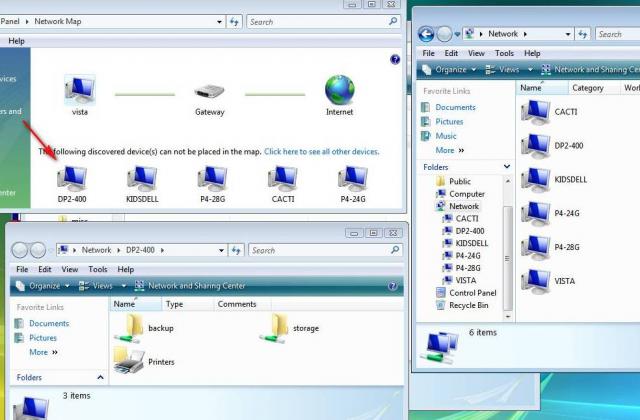
Task: Click the Search field in DP2-400 window
Action: click(325, 250)
